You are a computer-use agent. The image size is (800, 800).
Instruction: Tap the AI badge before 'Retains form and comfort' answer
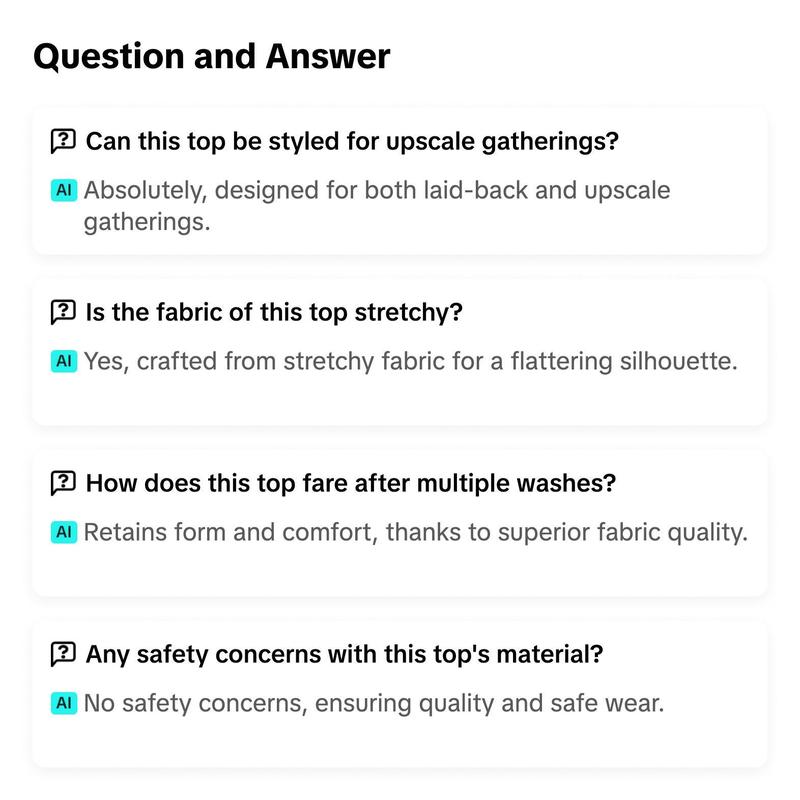64,532
